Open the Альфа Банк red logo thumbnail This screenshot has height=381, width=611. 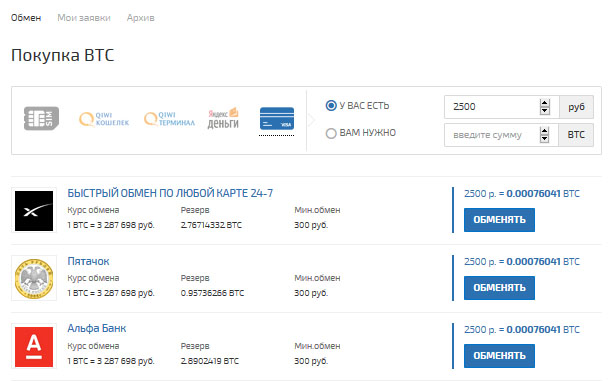pos(34,346)
